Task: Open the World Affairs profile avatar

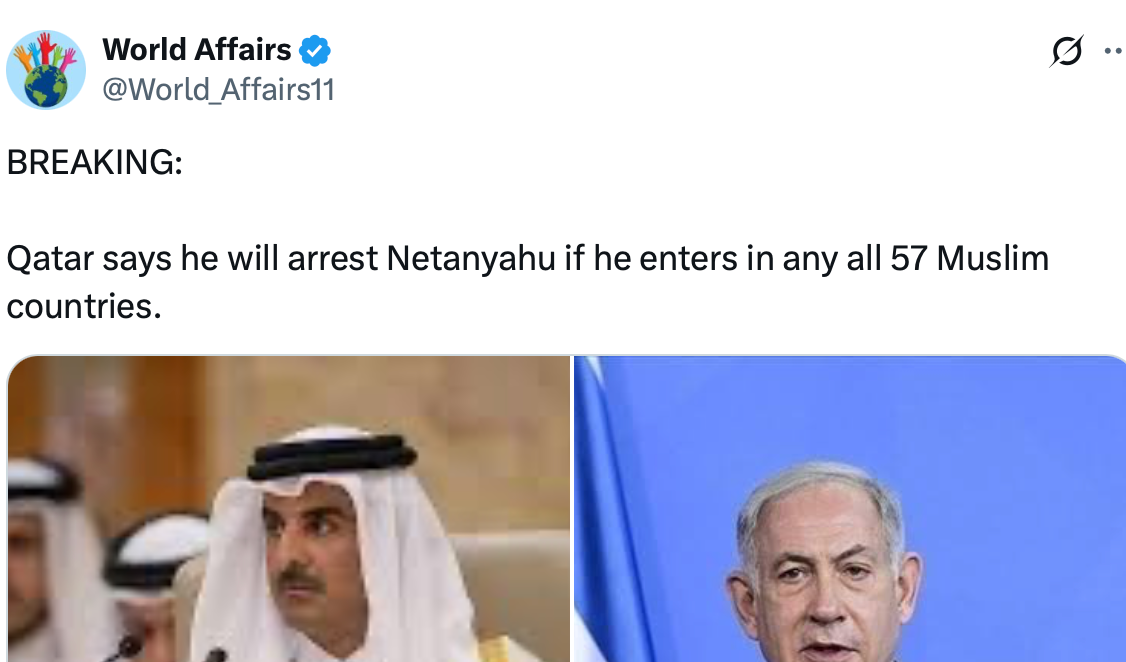Action: click(46, 70)
